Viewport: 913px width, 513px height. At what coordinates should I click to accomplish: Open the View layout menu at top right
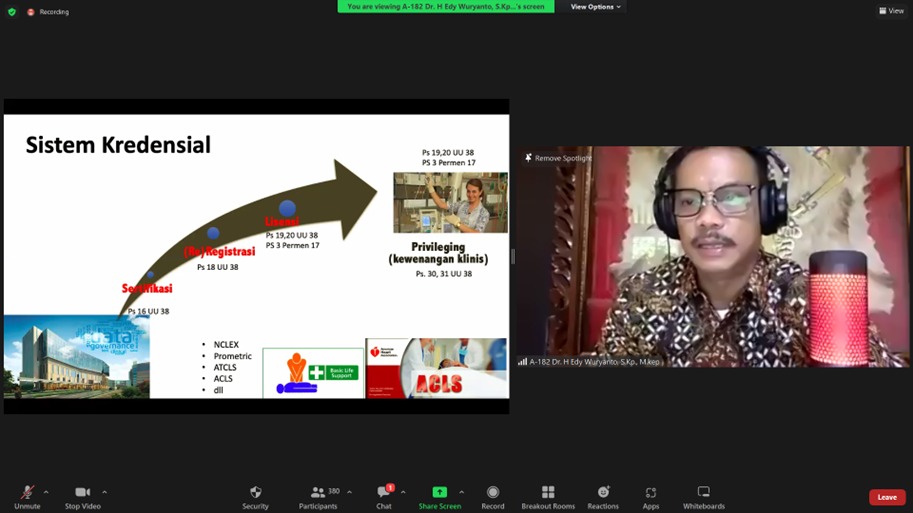890,11
